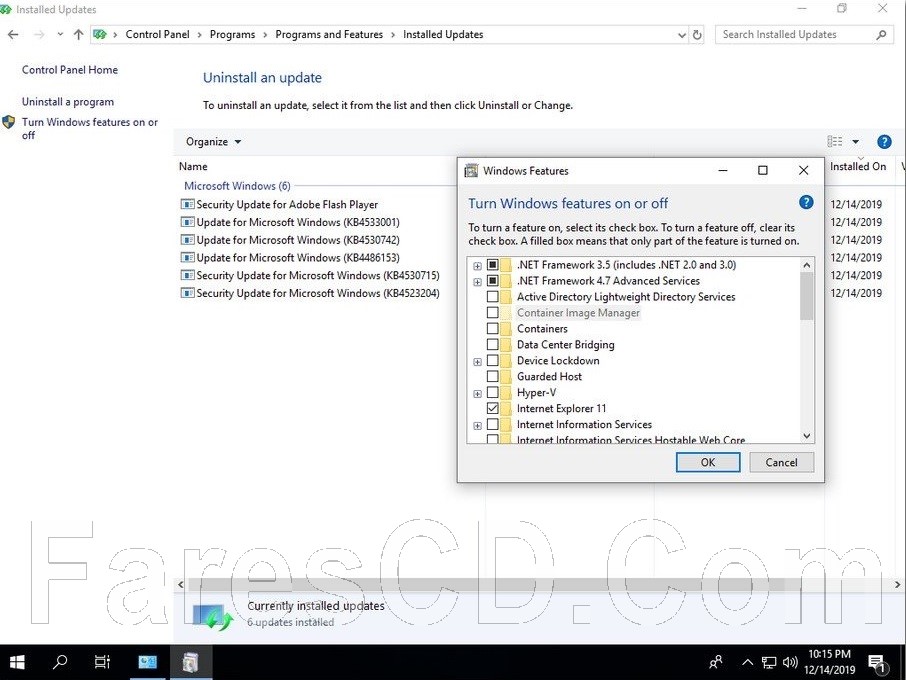The width and height of the screenshot is (906, 680).
Task: Click the Control Panel taskbar button
Action: (x=147, y=662)
